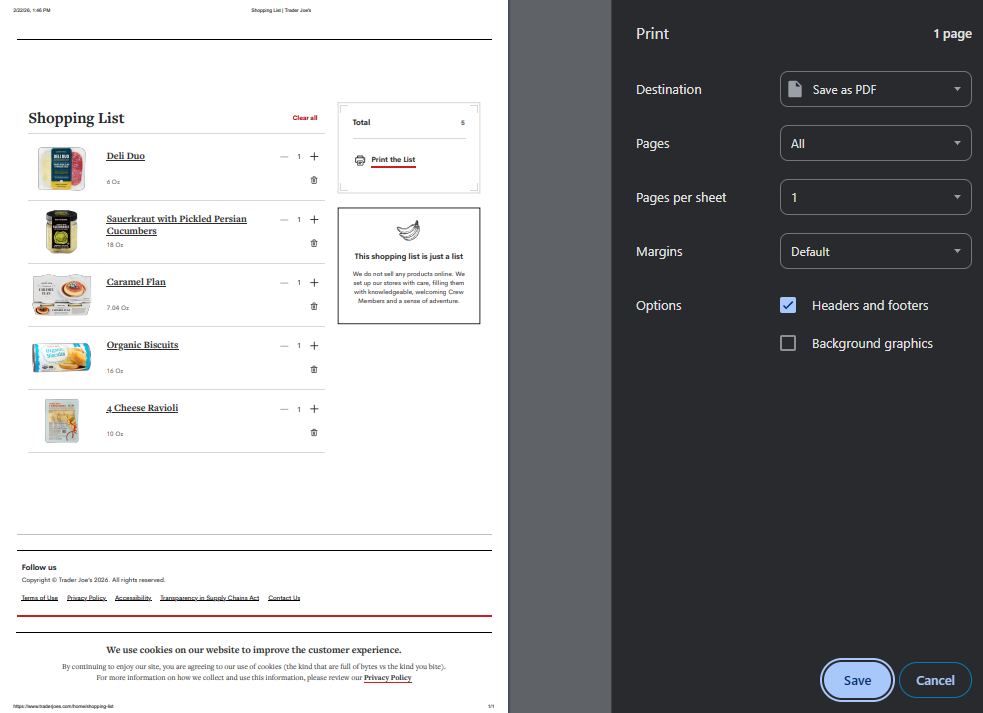The height and width of the screenshot is (713, 983).
Task: Enable Background graphics checkbox
Action: tap(788, 343)
